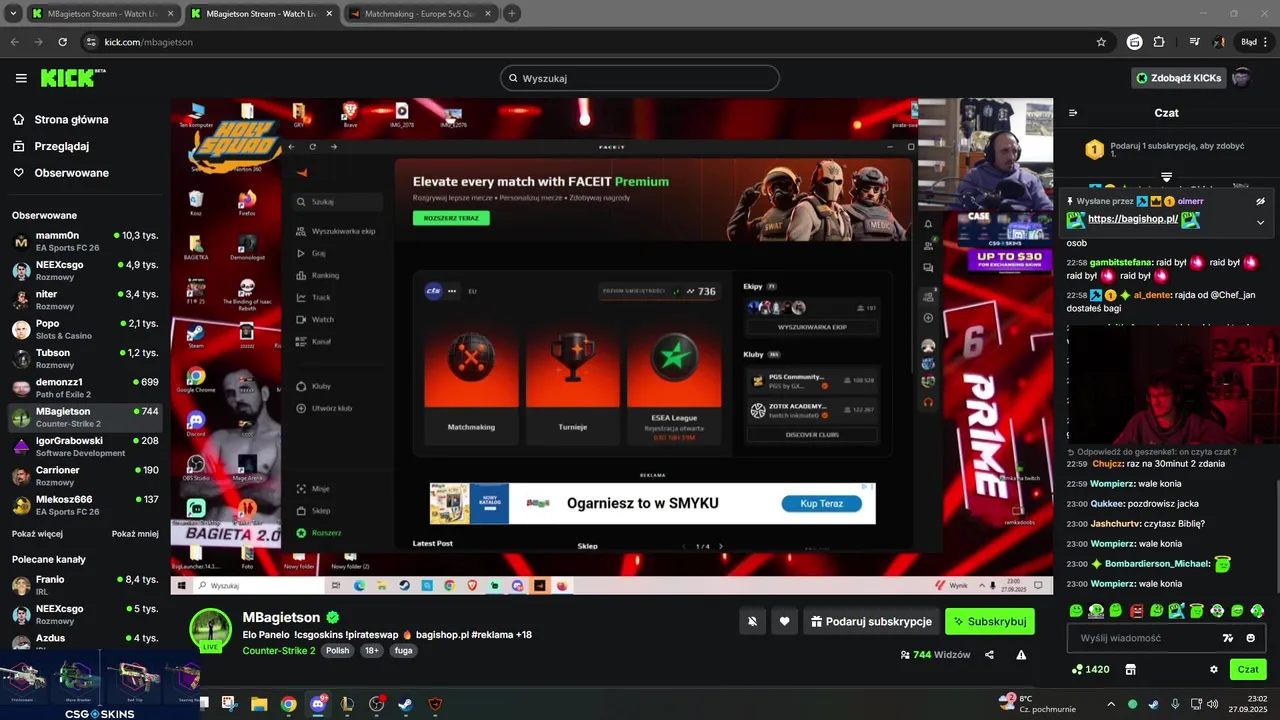Open IgorGrabowski channel in sidebar

point(84,446)
